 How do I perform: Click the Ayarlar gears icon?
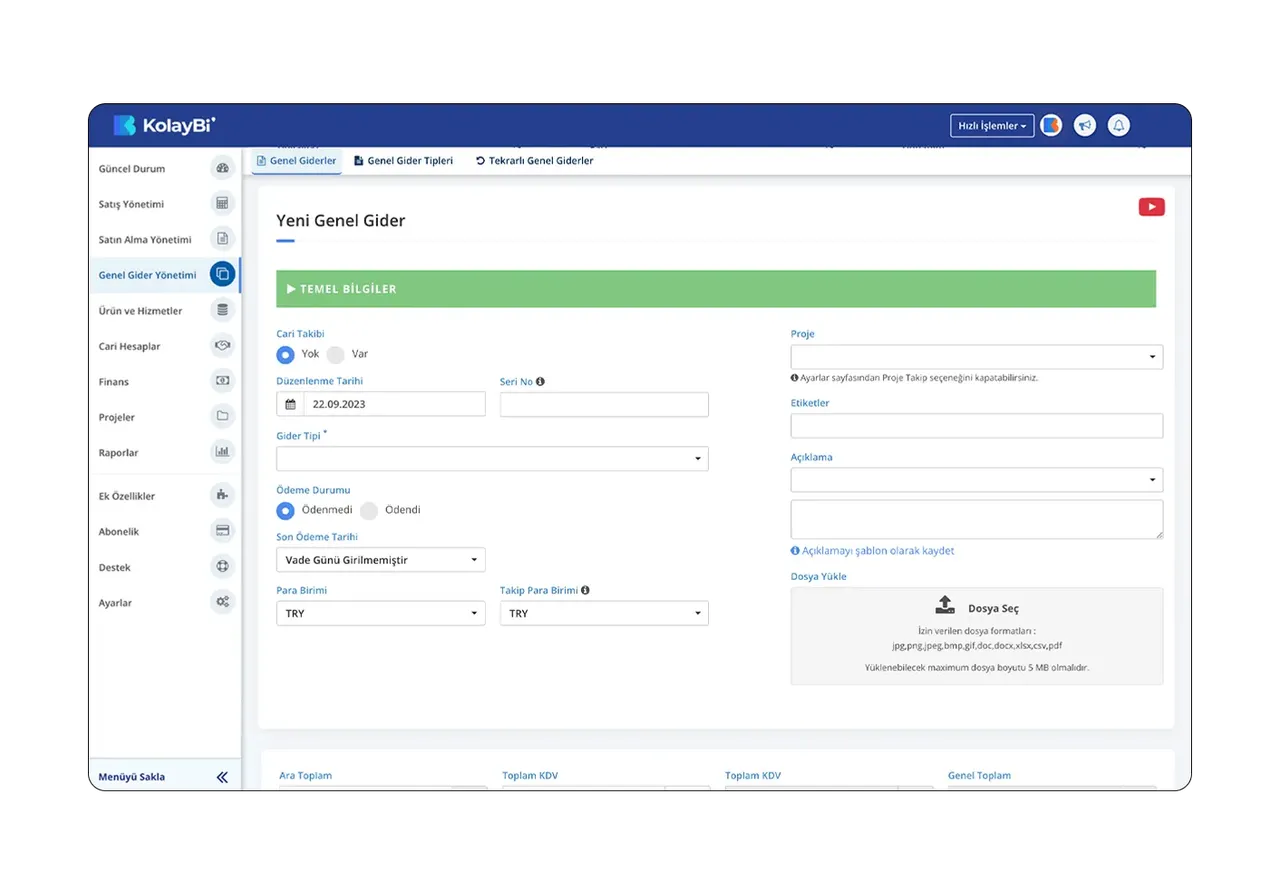pyautogui.click(x=222, y=602)
